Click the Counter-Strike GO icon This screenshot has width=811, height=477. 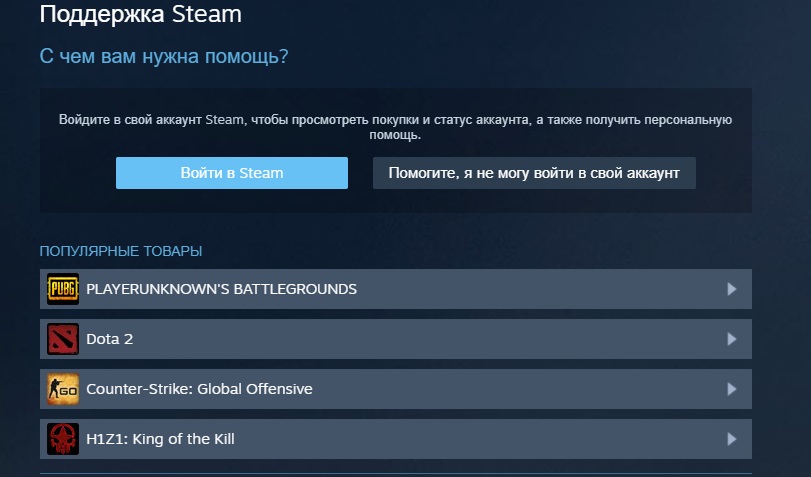(63, 389)
